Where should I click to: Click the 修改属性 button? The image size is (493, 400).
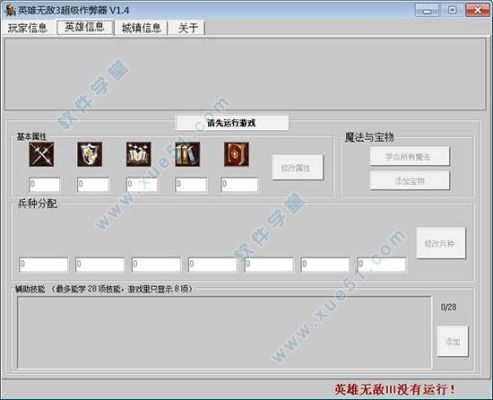pyautogui.click(x=297, y=167)
